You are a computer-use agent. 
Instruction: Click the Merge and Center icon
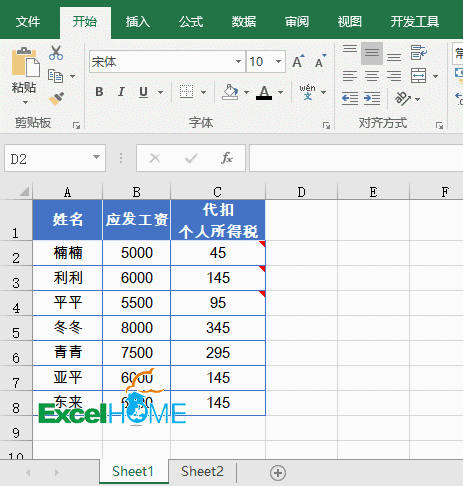tap(419, 76)
